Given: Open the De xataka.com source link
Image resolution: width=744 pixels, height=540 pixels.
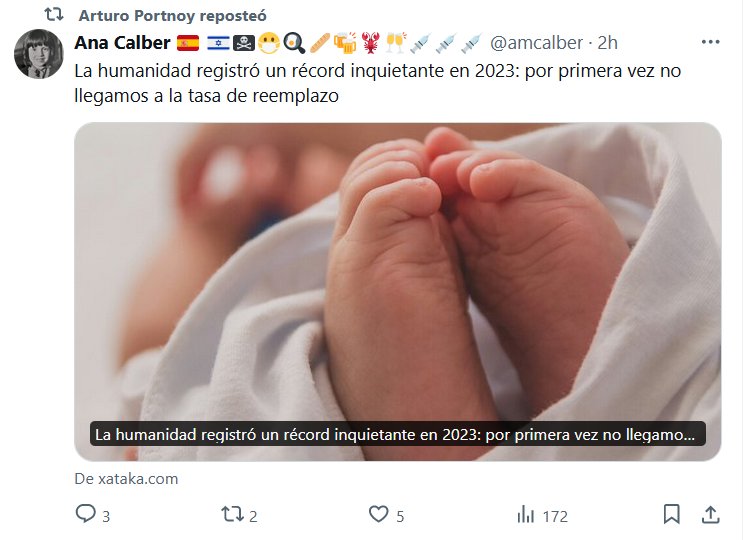Looking at the screenshot, I should point(126,478).
